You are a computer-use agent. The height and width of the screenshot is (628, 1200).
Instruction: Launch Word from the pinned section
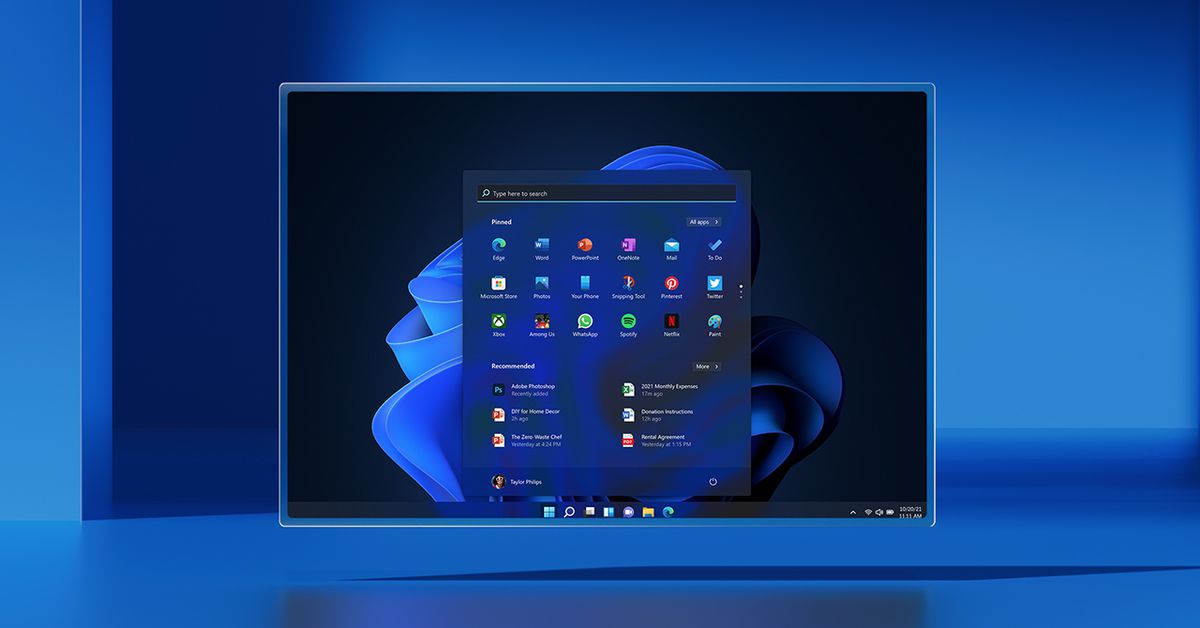(x=541, y=246)
